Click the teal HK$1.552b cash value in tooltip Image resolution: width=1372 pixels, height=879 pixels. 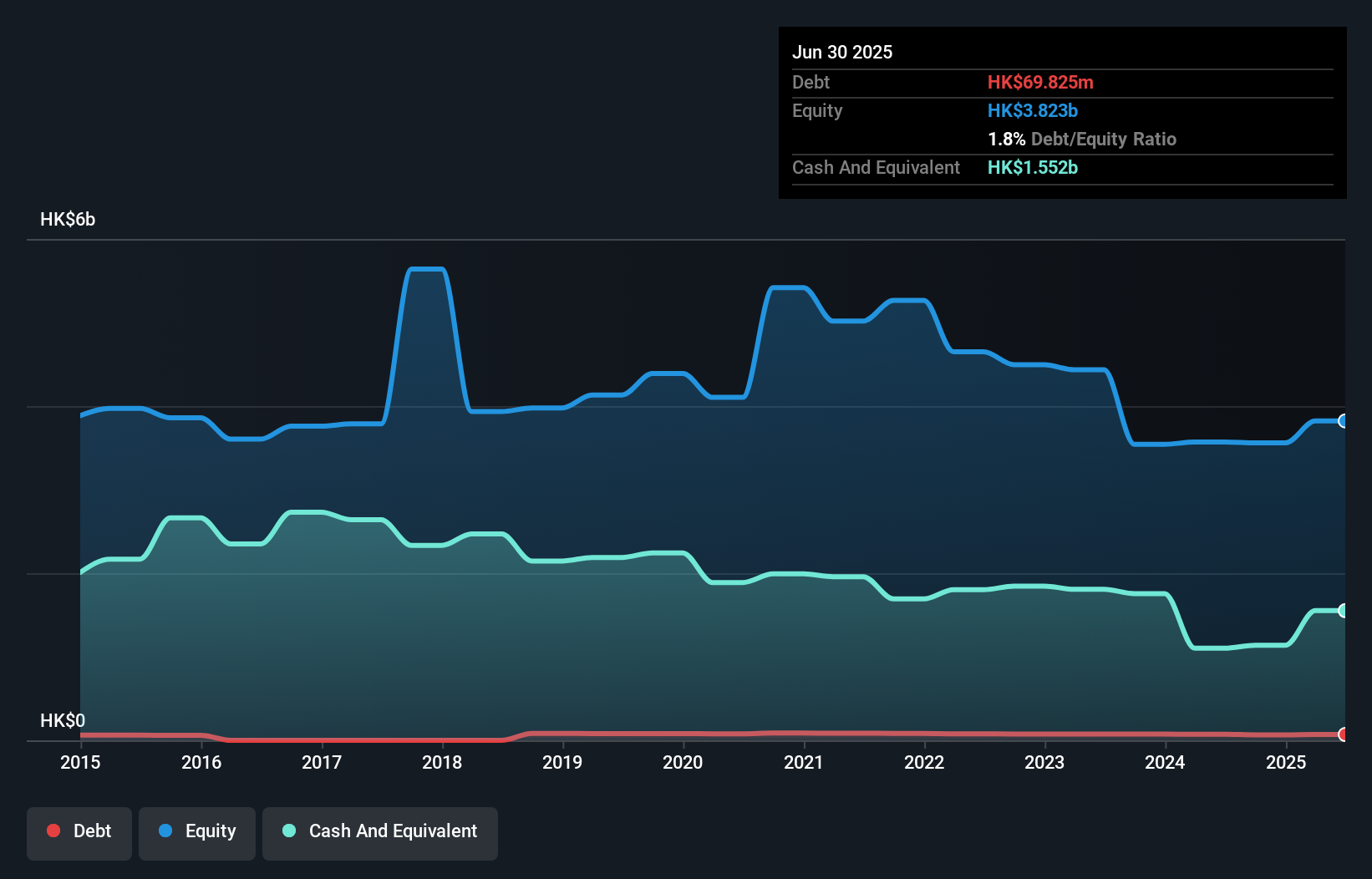coord(1033,167)
